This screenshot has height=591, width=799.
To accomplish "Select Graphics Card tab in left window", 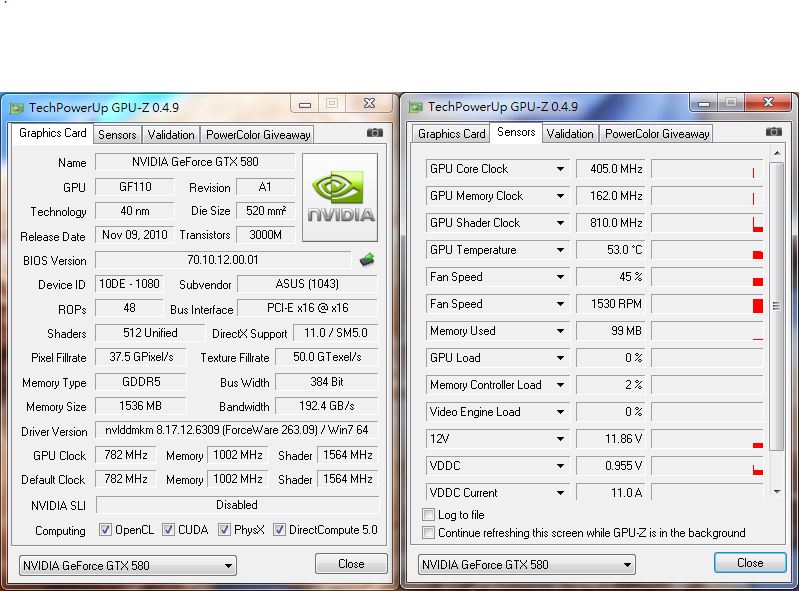I will coord(52,133).
